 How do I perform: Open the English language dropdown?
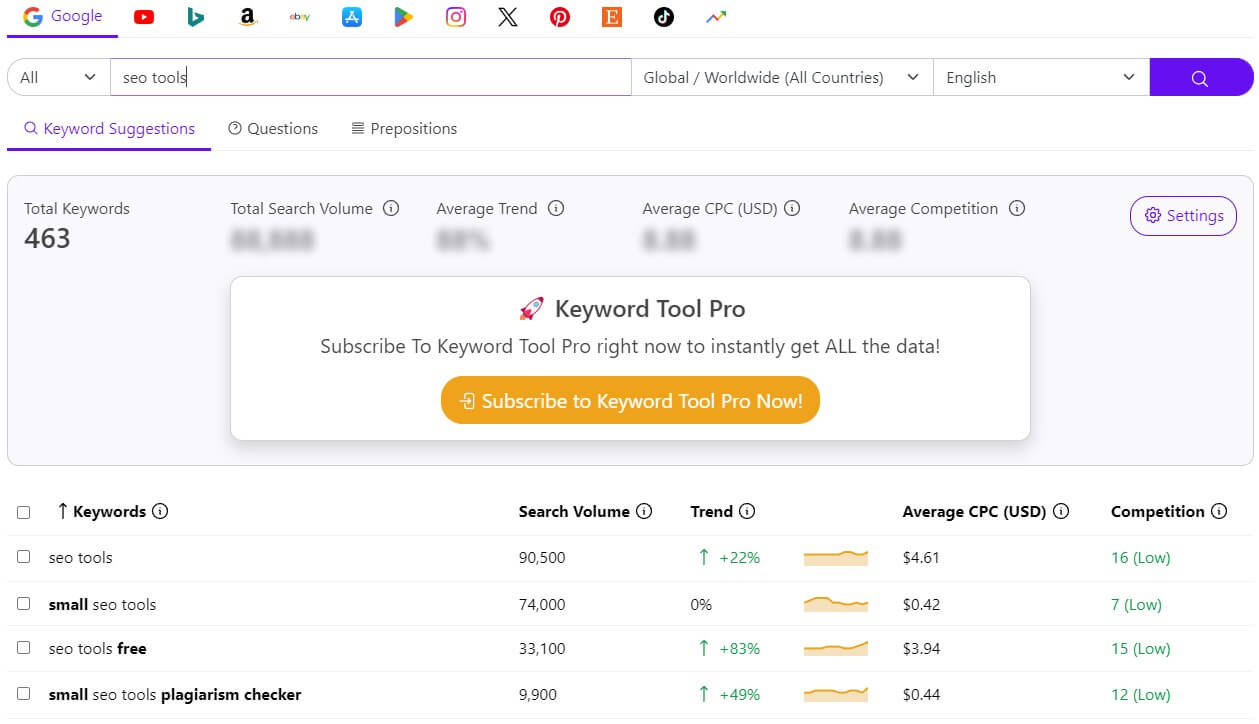(x=1040, y=77)
